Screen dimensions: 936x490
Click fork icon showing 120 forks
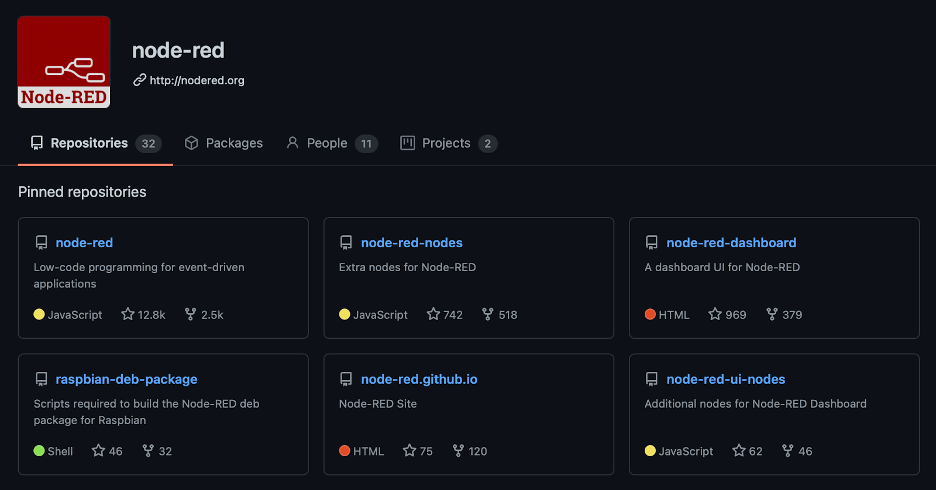pos(459,451)
